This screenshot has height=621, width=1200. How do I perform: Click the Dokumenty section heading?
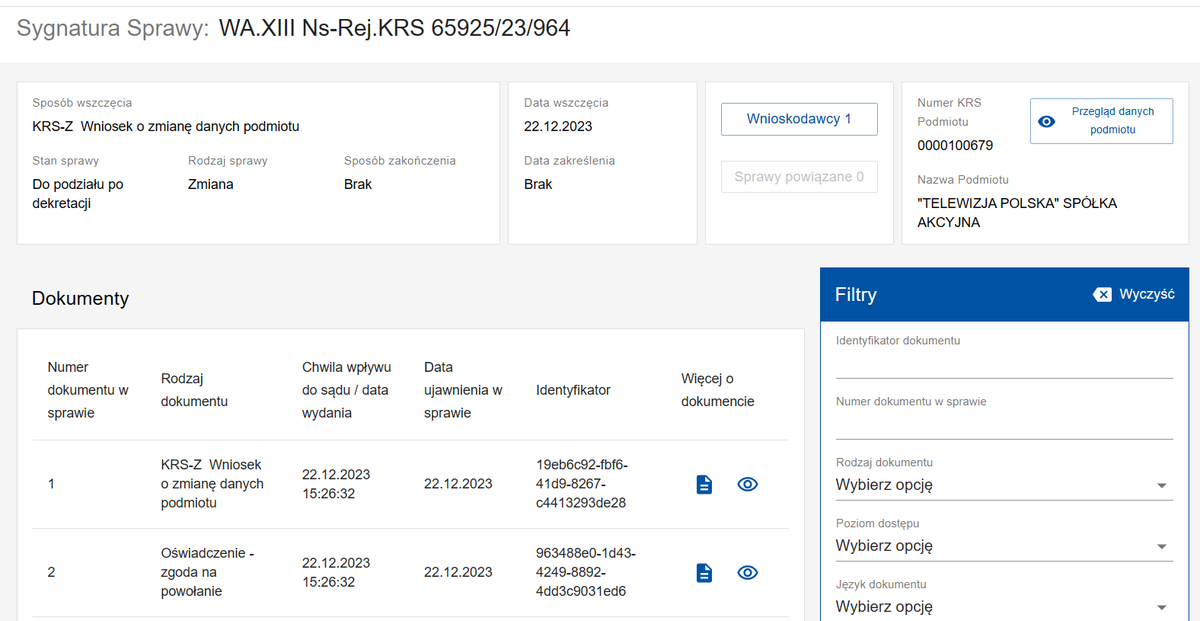tap(81, 298)
